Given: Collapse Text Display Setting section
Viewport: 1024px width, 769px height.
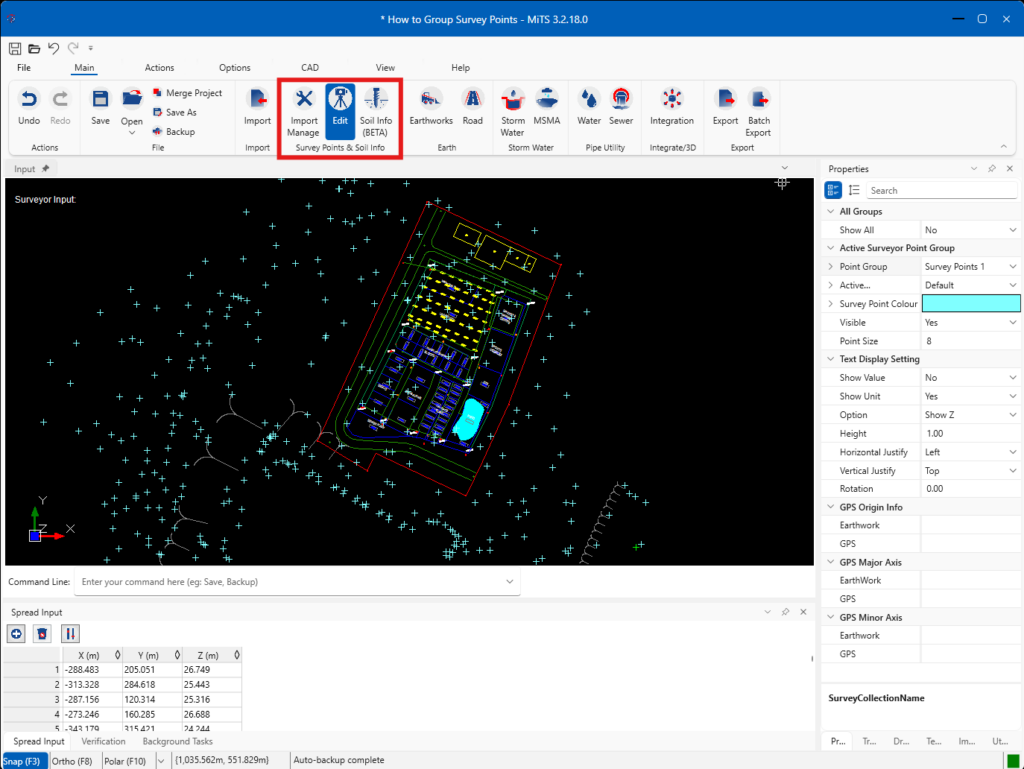Looking at the screenshot, I should (x=831, y=359).
